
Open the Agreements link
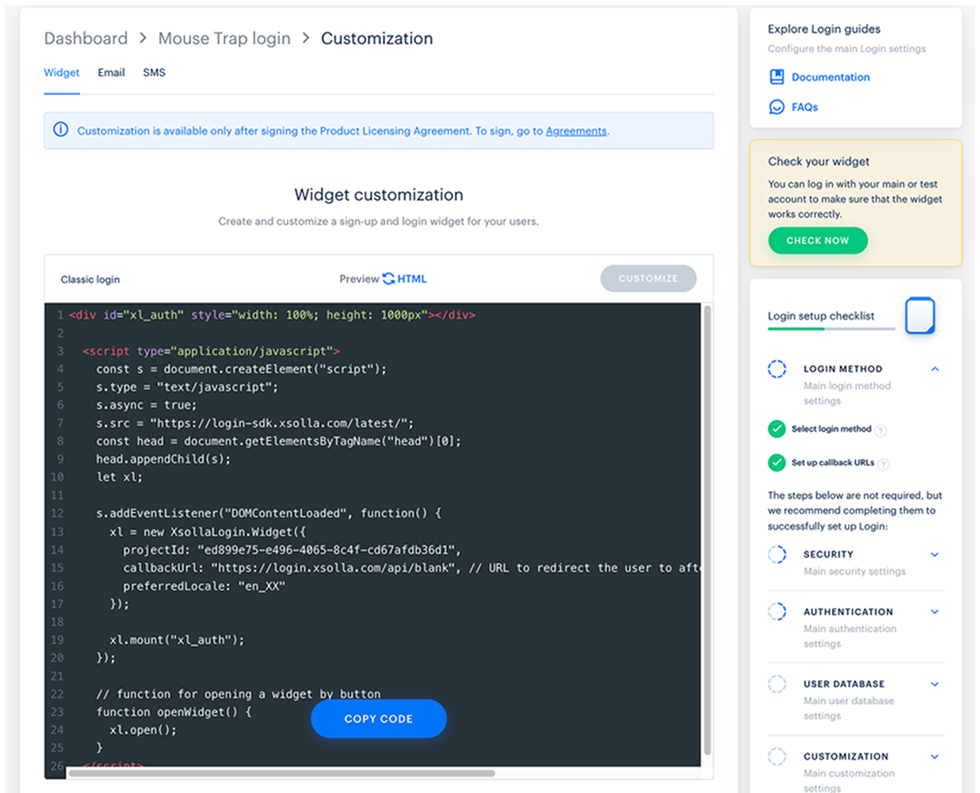[x=576, y=131]
